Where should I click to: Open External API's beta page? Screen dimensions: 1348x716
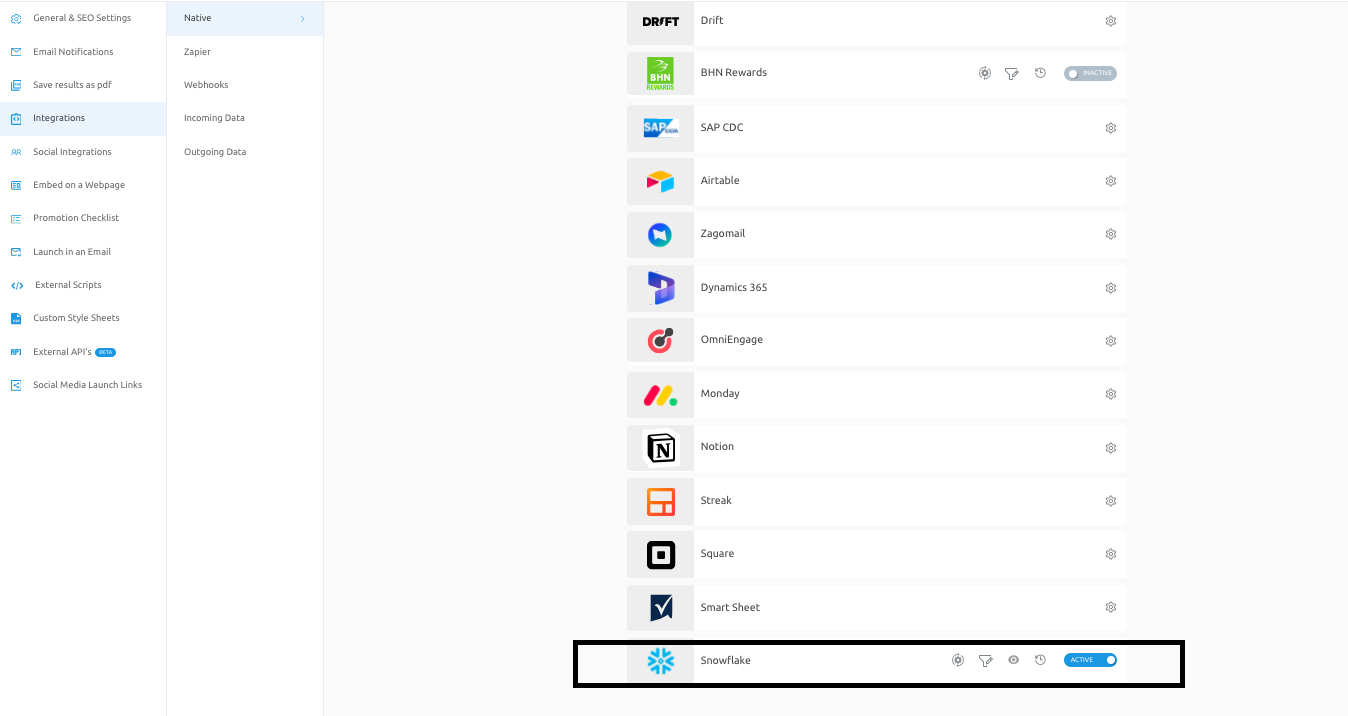coord(62,352)
